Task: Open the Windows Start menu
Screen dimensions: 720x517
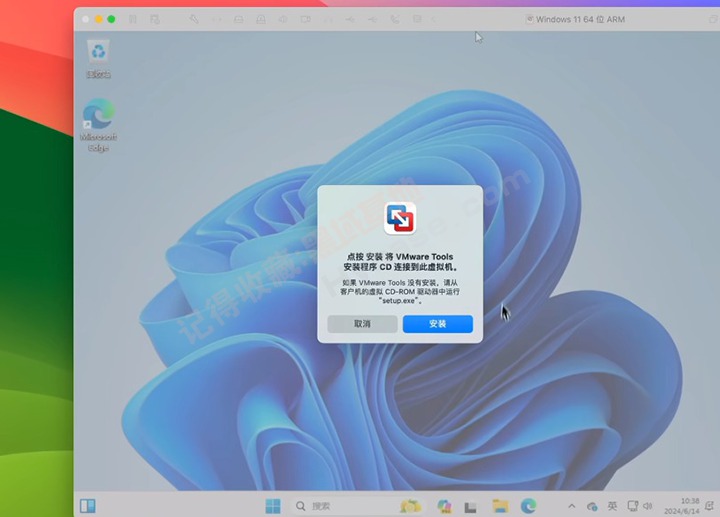Action: click(x=273, y=506)
